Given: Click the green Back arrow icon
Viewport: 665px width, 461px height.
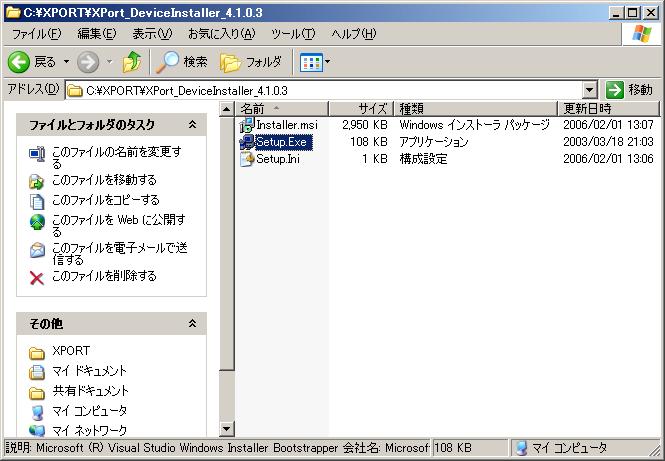Looking at the screenshot, I should point(19,62).
